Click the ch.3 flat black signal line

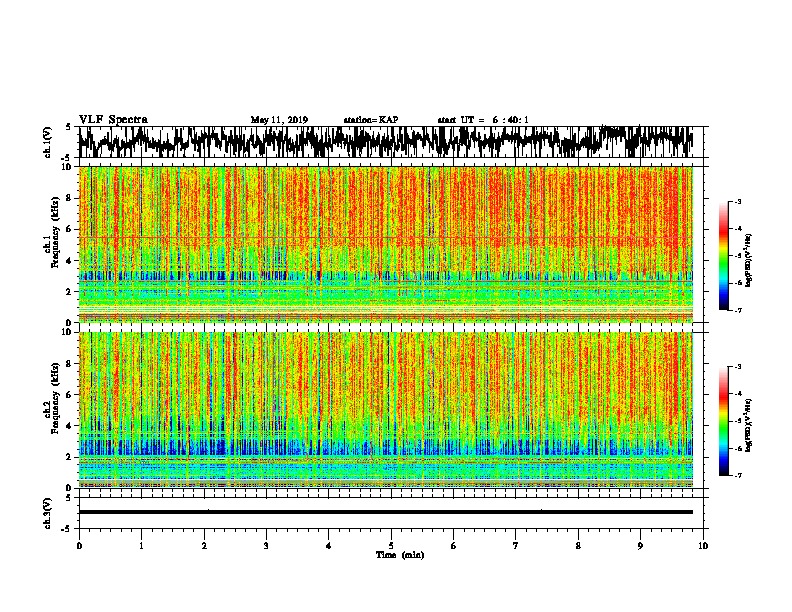[x=386, y=512]
